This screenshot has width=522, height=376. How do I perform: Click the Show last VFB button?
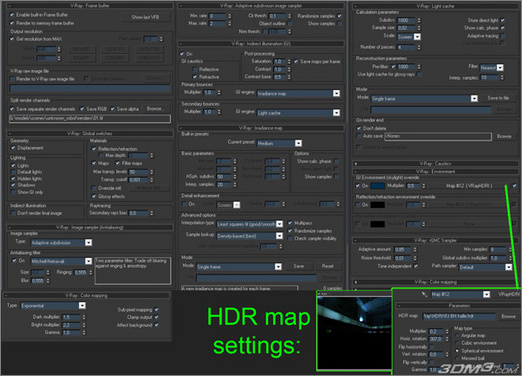(145, 17)
